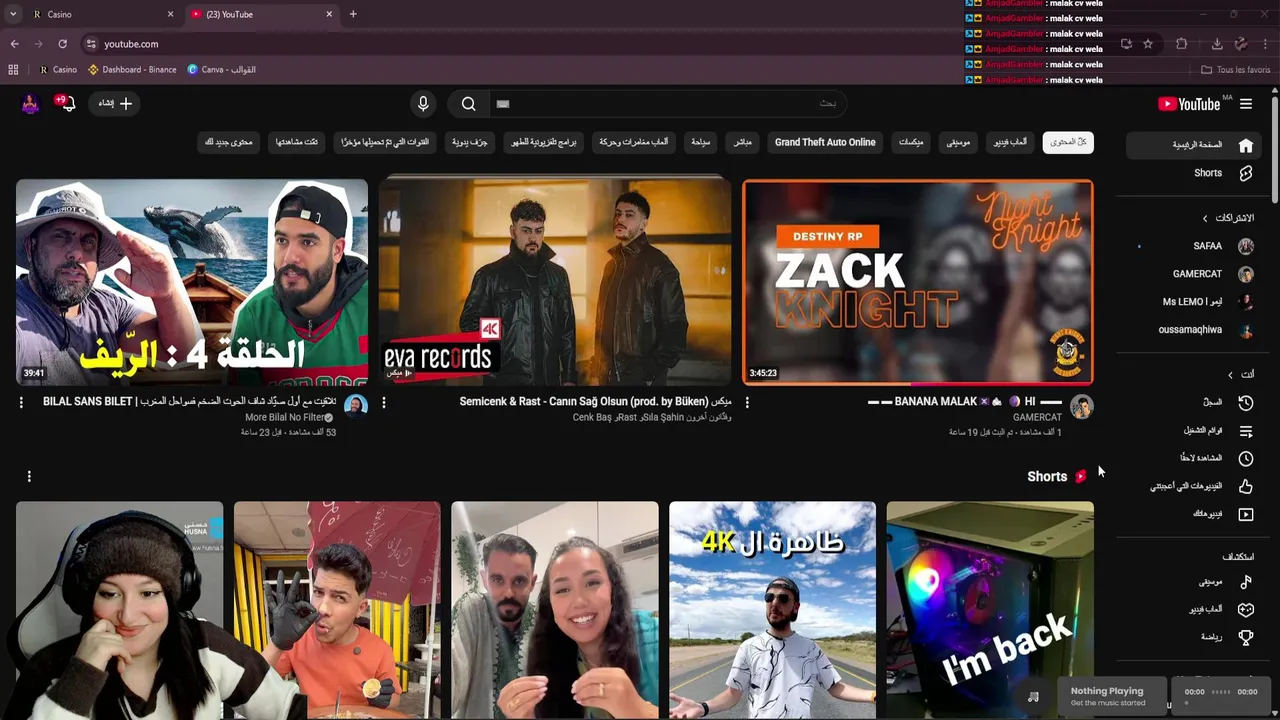Select the ألعاب مغامرات وحركة filter chip
1280x720 pixels.
point(634,142)
